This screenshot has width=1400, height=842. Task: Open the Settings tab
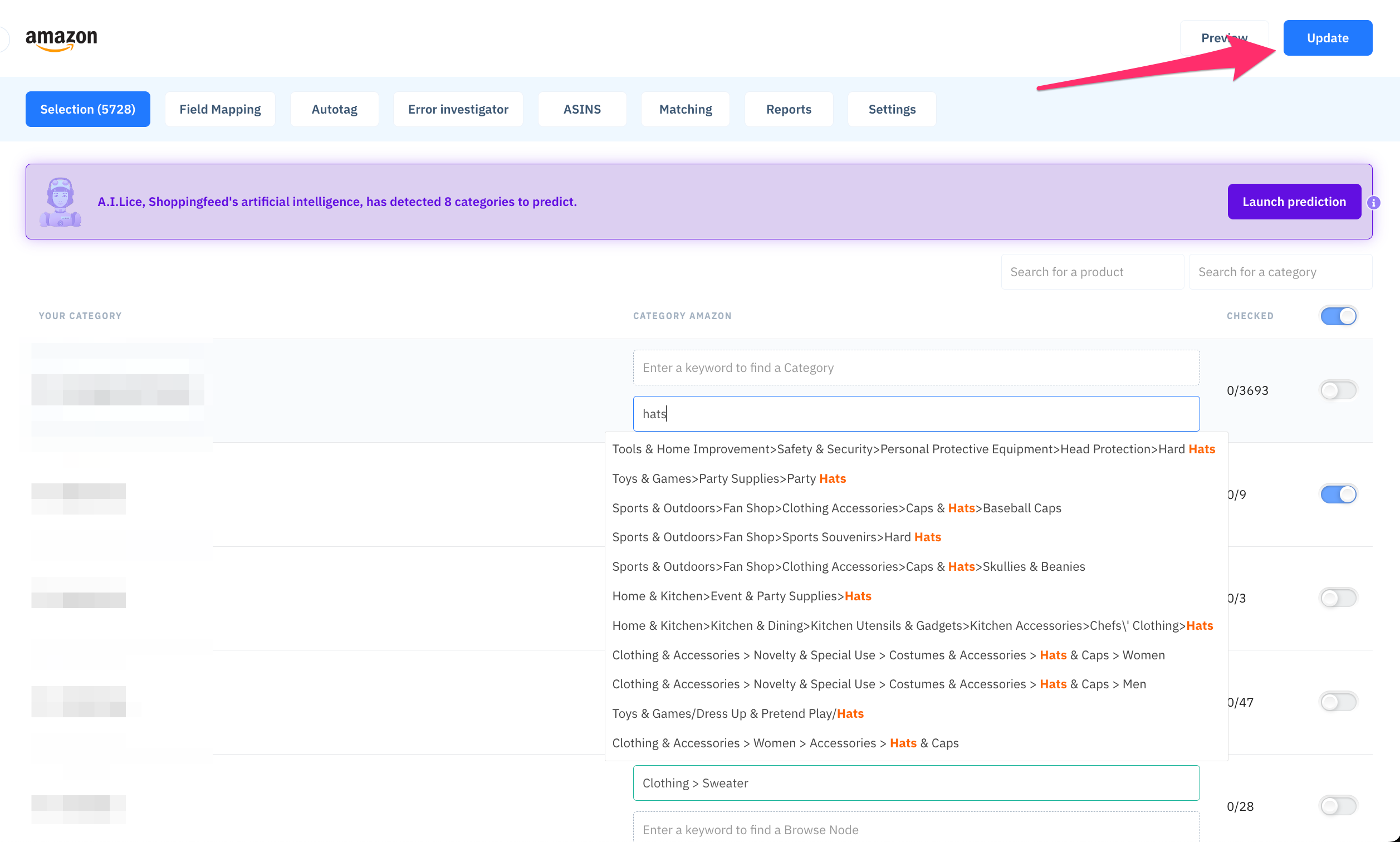[892, 109]
